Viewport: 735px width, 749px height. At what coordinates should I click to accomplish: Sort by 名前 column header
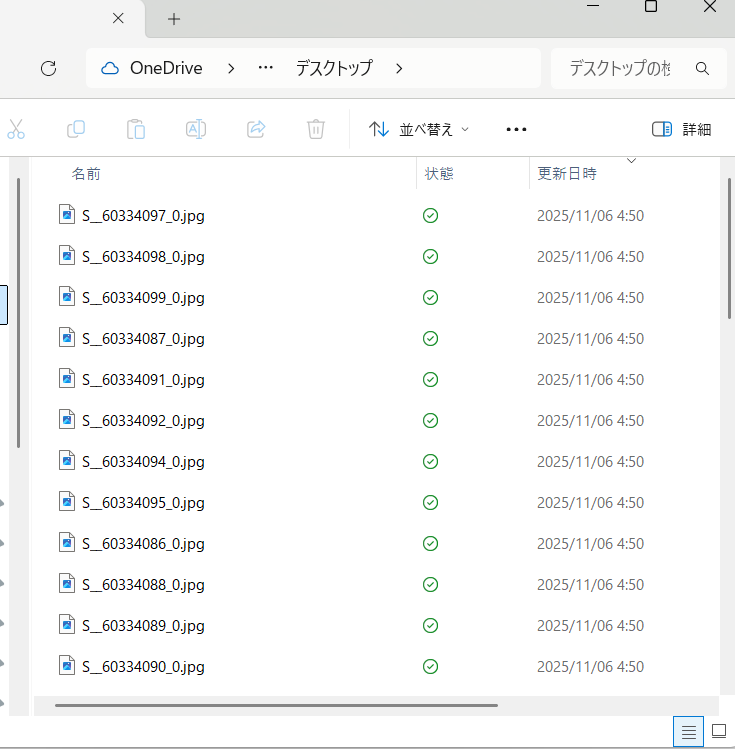point(86,174)
